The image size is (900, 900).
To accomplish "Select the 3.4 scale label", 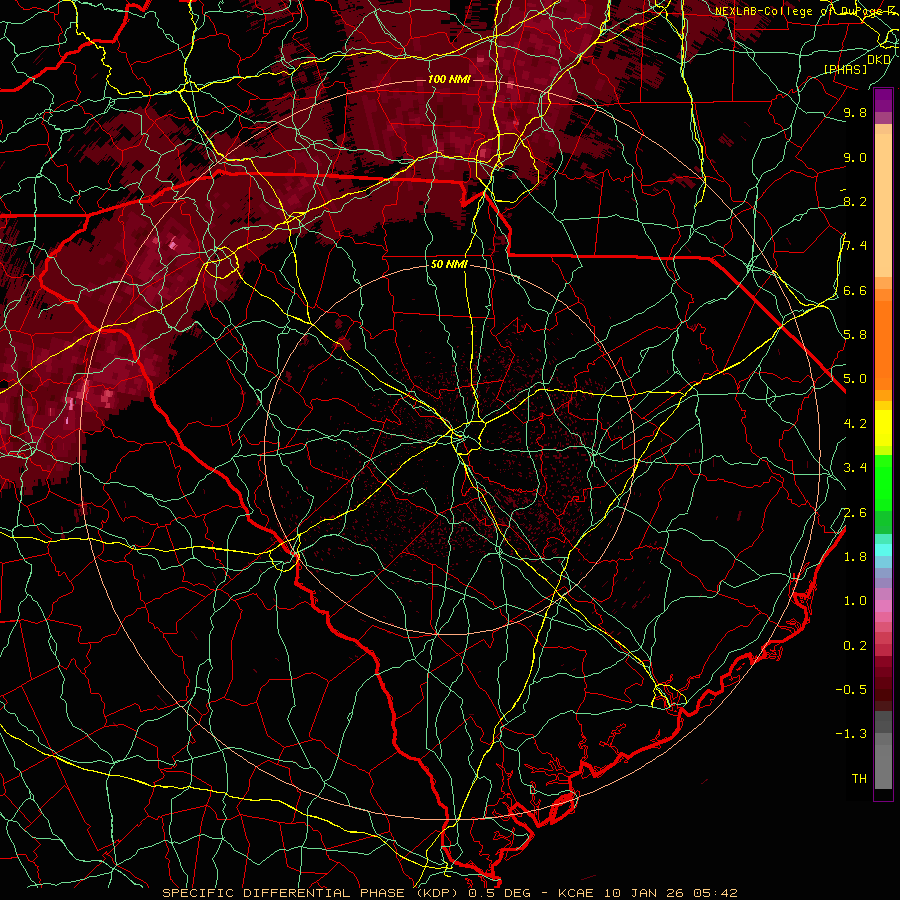I will (855, 468).
